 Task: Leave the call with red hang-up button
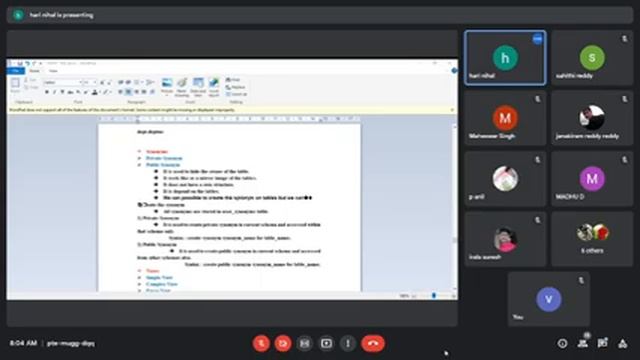(373, 343)
